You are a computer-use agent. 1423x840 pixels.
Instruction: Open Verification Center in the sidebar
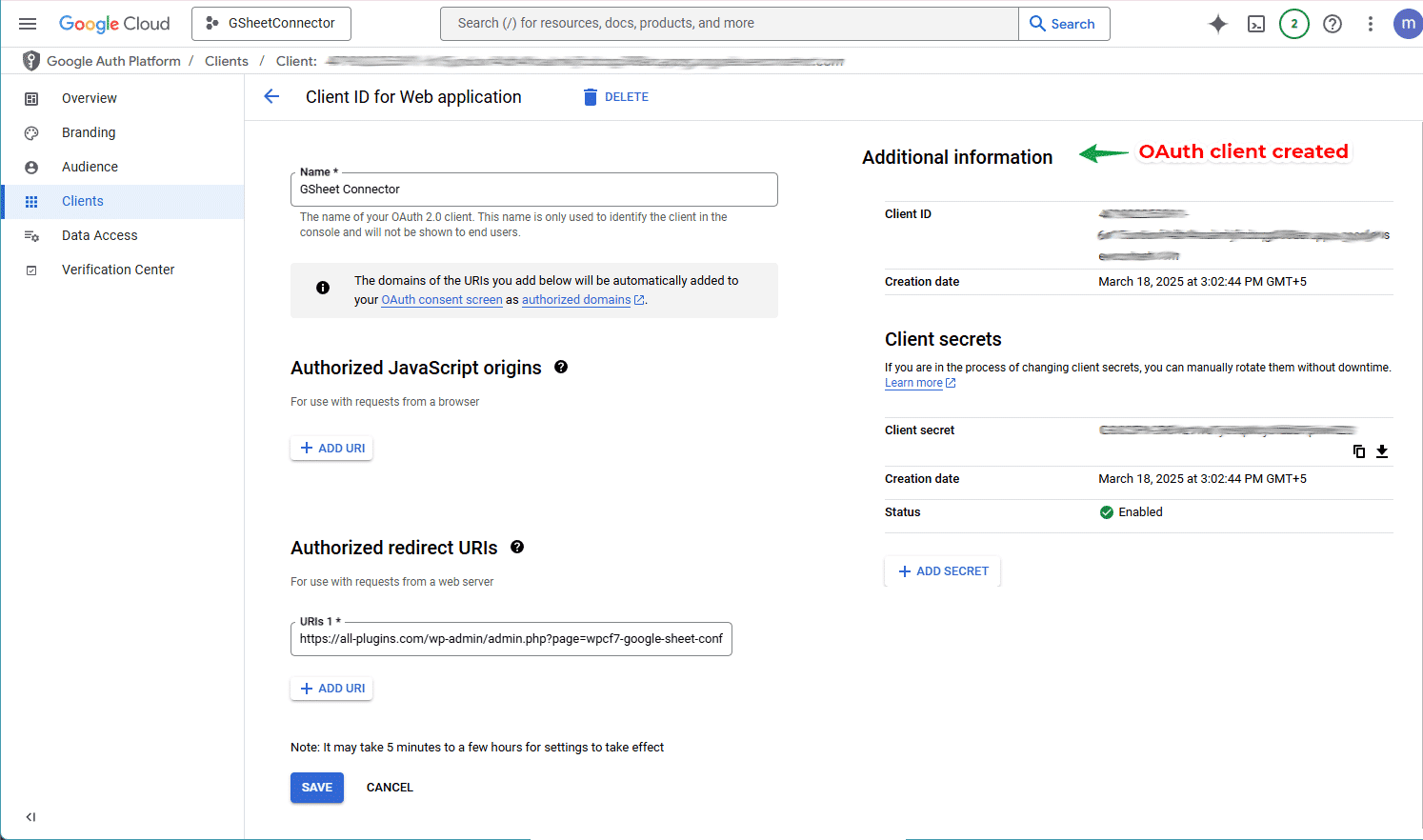coord(122,270)
